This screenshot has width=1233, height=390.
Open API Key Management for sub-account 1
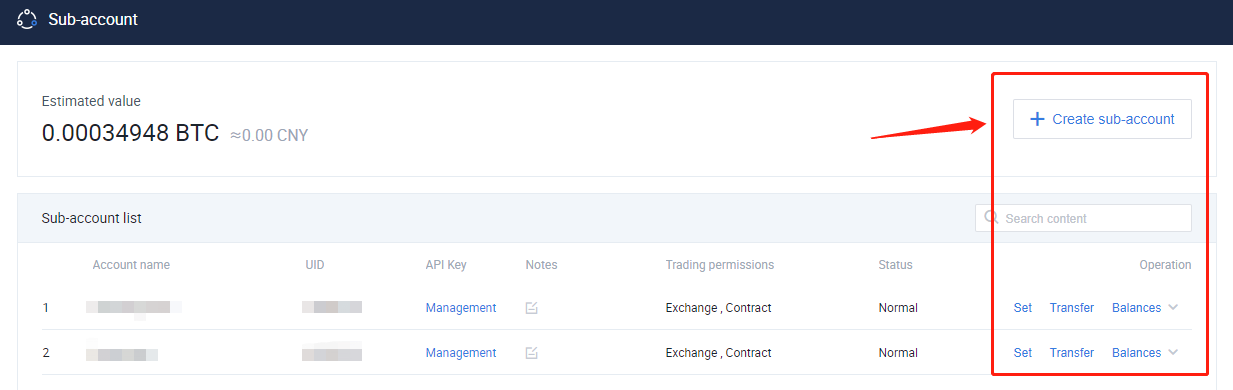pyautogui.click(x=461, y=308)
